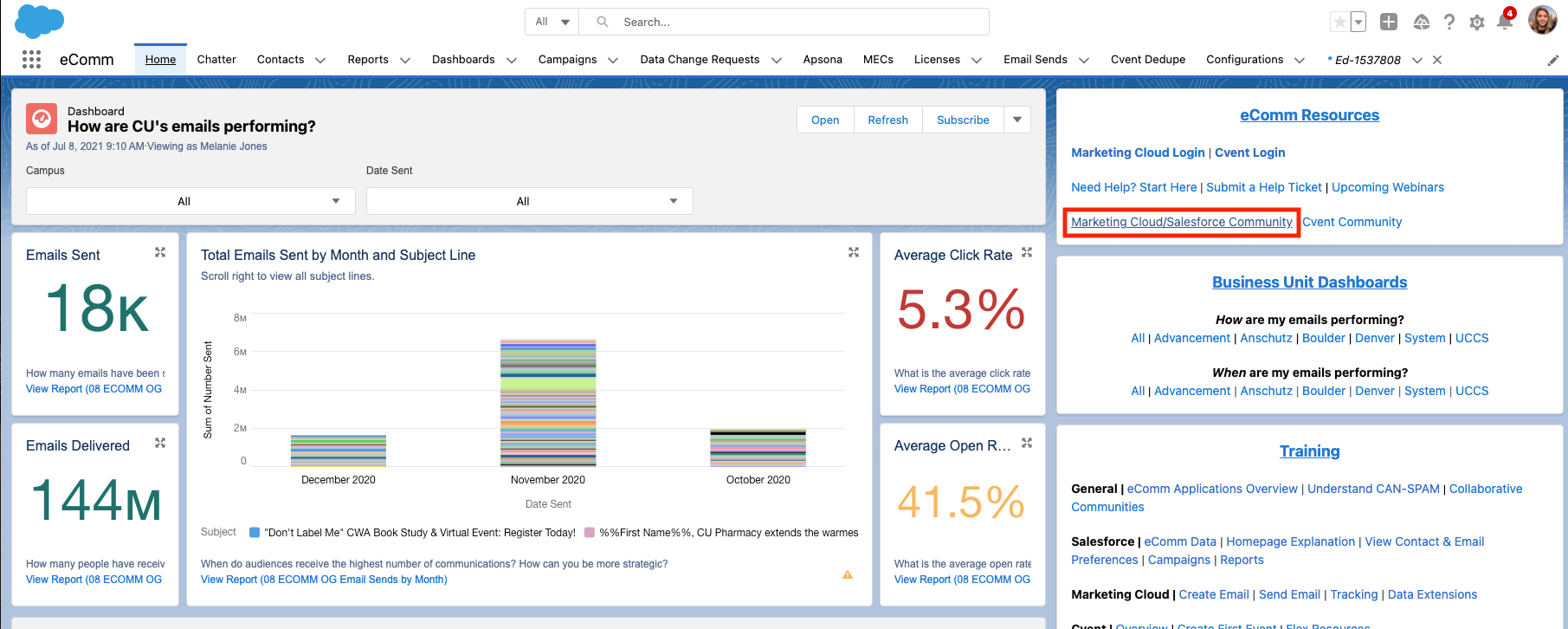Click the dashboard Open button
1568x629 pixels.
825,120
